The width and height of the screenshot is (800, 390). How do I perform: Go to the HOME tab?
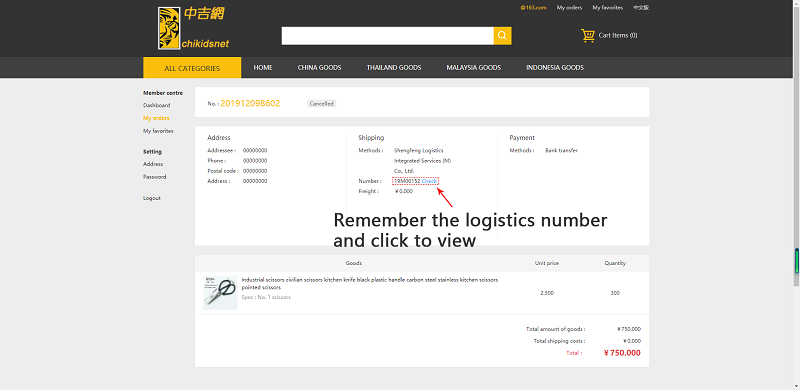point(263,67)
